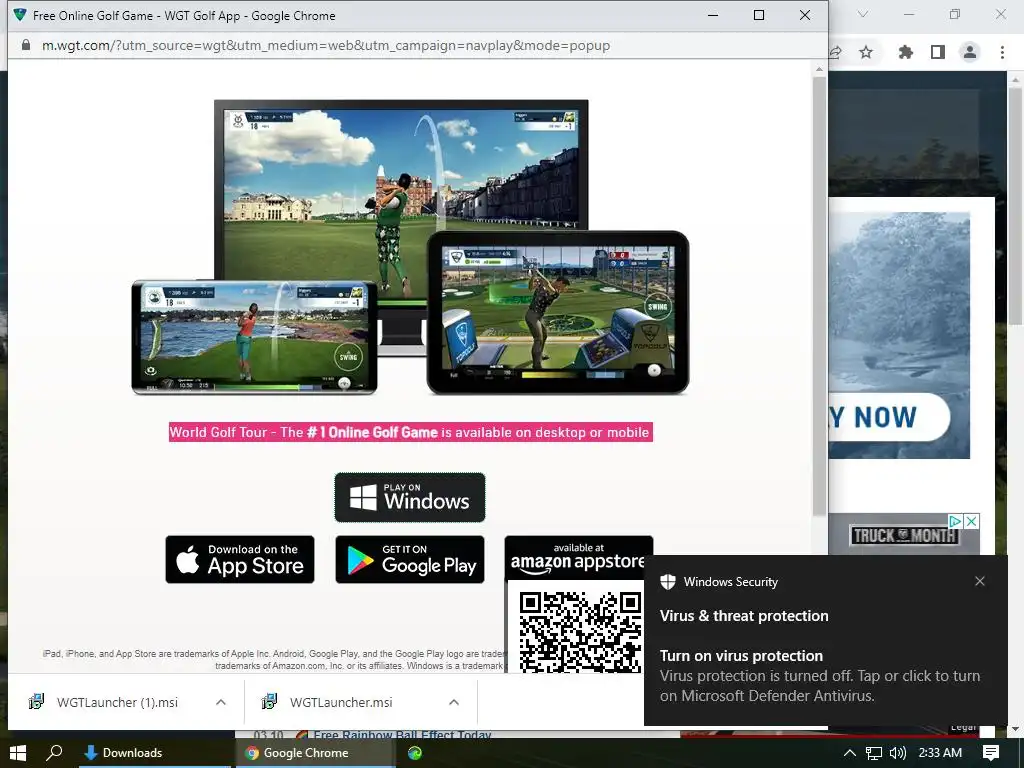Click the 2:33 AM clock
The height and width of the screenshot is (768, 1024).
pos(940,753)
